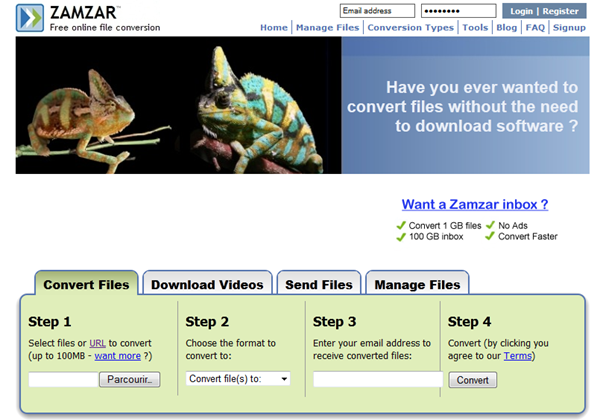The width and height of the screenshot is (600, 420).
Task: Click the 'No Ads' feature text
Action: pos(513,226)
